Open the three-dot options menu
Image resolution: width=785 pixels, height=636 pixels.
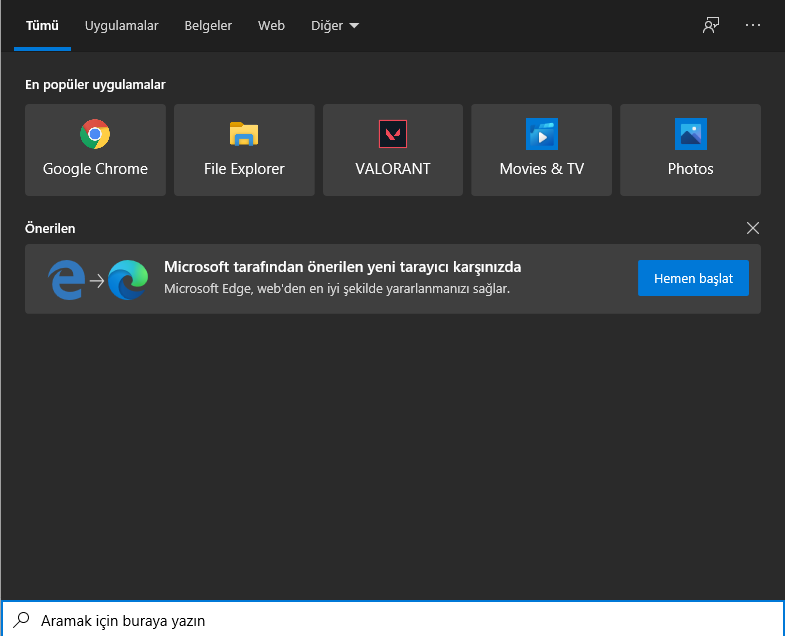pos(752,25)
